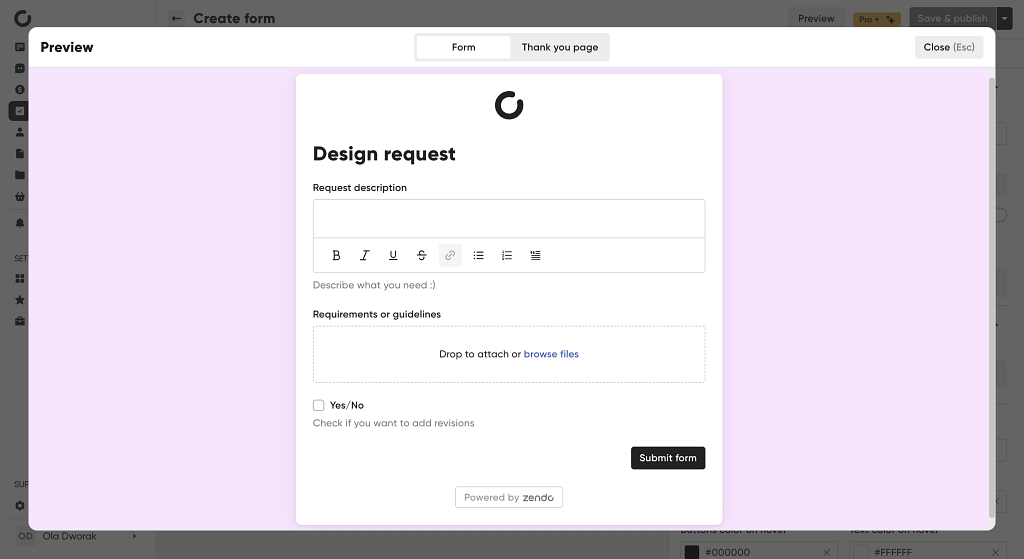Viewport: 1024px width, 559px height.
Task: Open the document sidebar icon
Action: (20, 153)
